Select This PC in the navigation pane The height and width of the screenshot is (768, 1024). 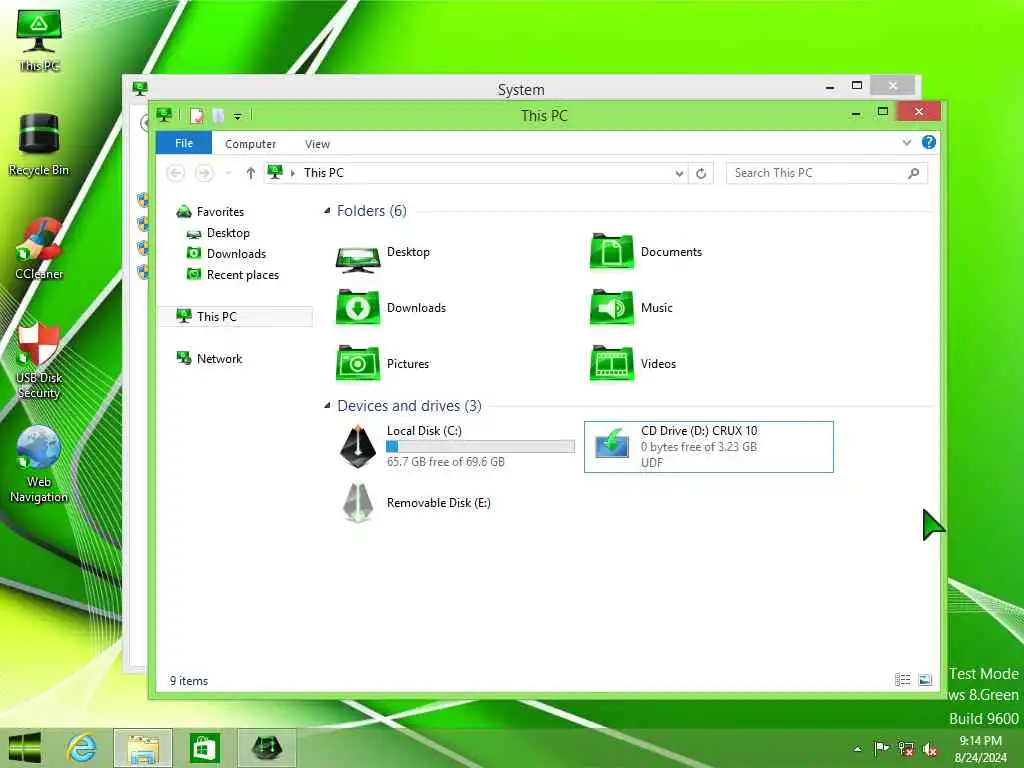236,316
